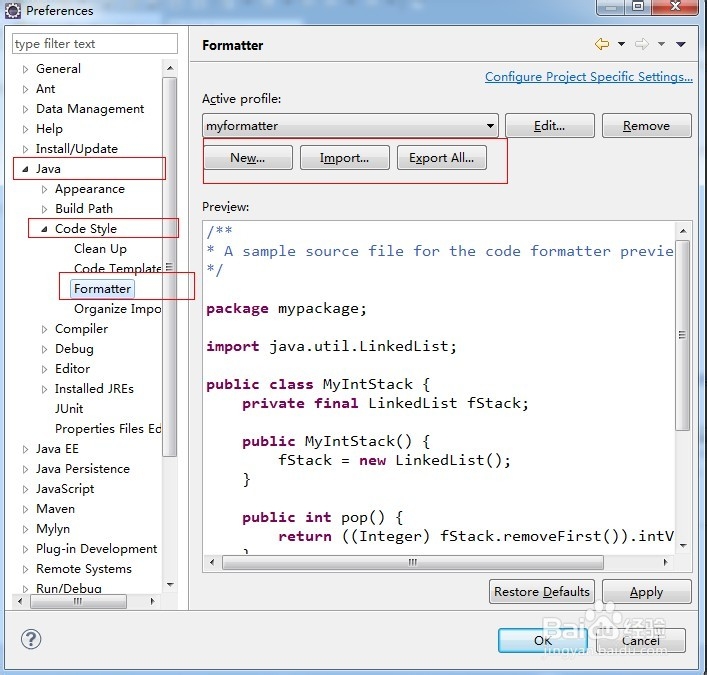Click the Import... profile button
The height and width of the screenshot is (675, 707).
(344, 158)
